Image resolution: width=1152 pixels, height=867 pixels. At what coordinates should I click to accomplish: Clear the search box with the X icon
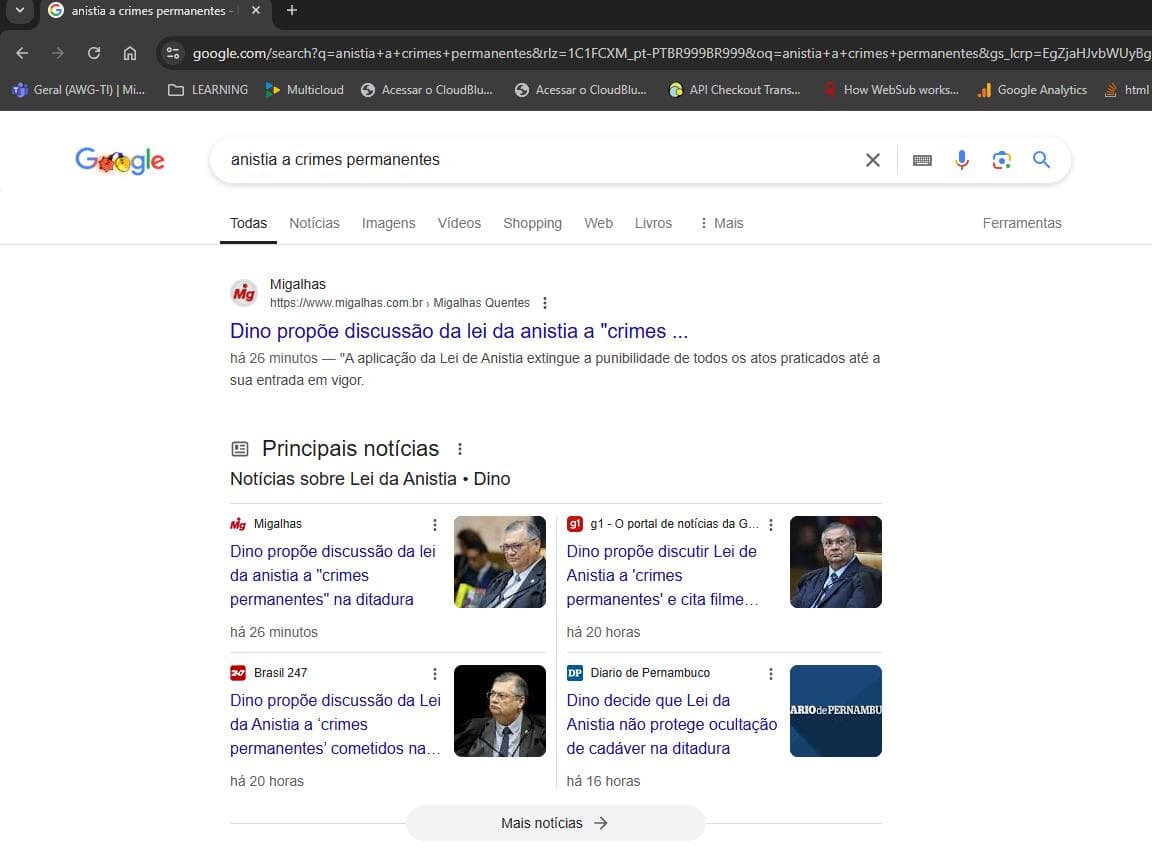pos(873,160)
